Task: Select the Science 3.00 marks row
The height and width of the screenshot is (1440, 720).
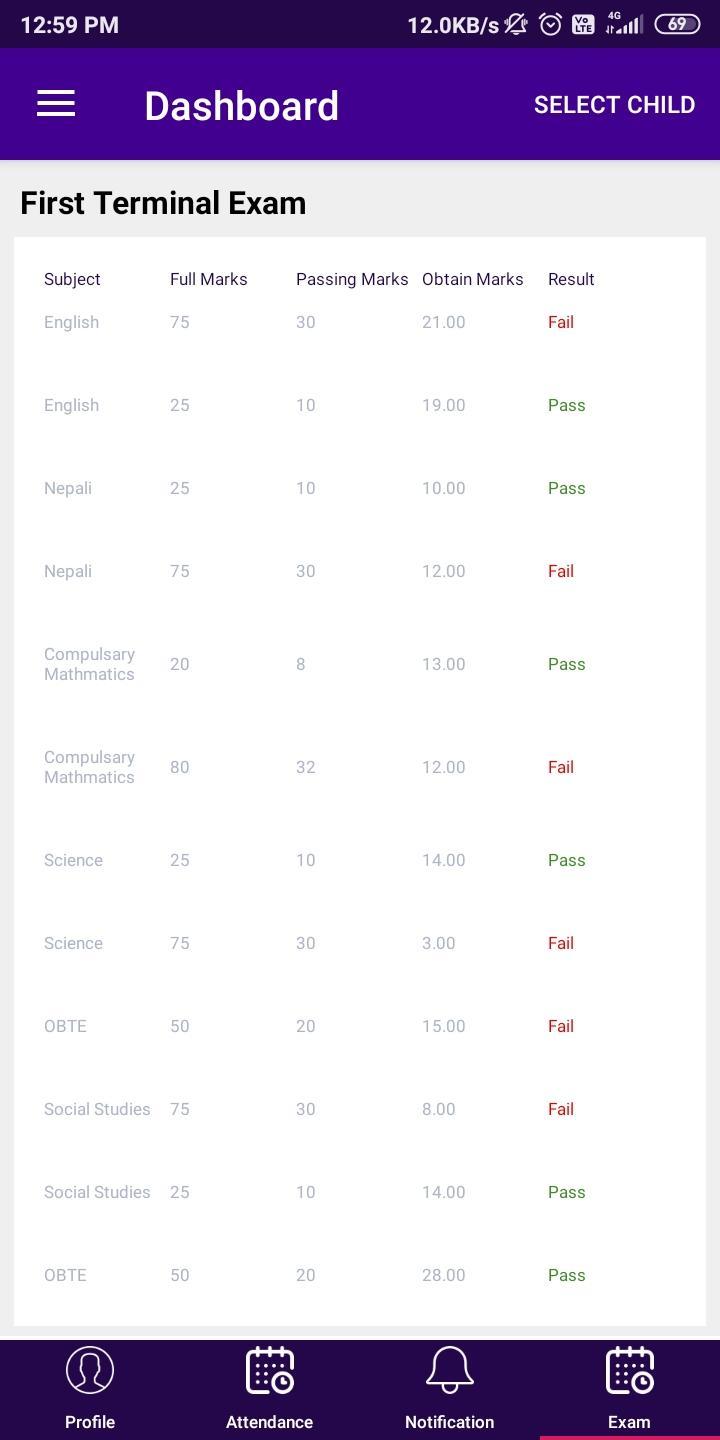Action: pyautogui.click(x=360, y=943)
